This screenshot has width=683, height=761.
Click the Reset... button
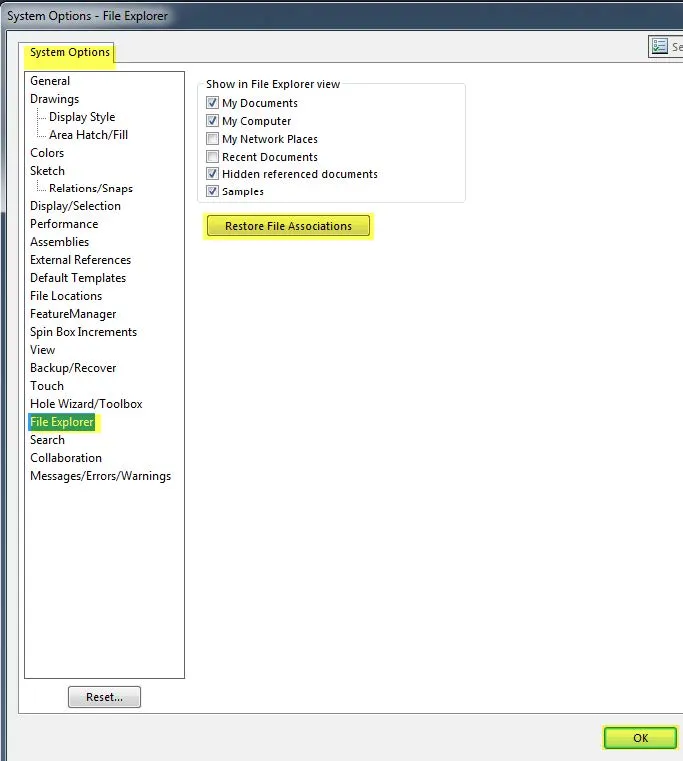coord(104,697)
